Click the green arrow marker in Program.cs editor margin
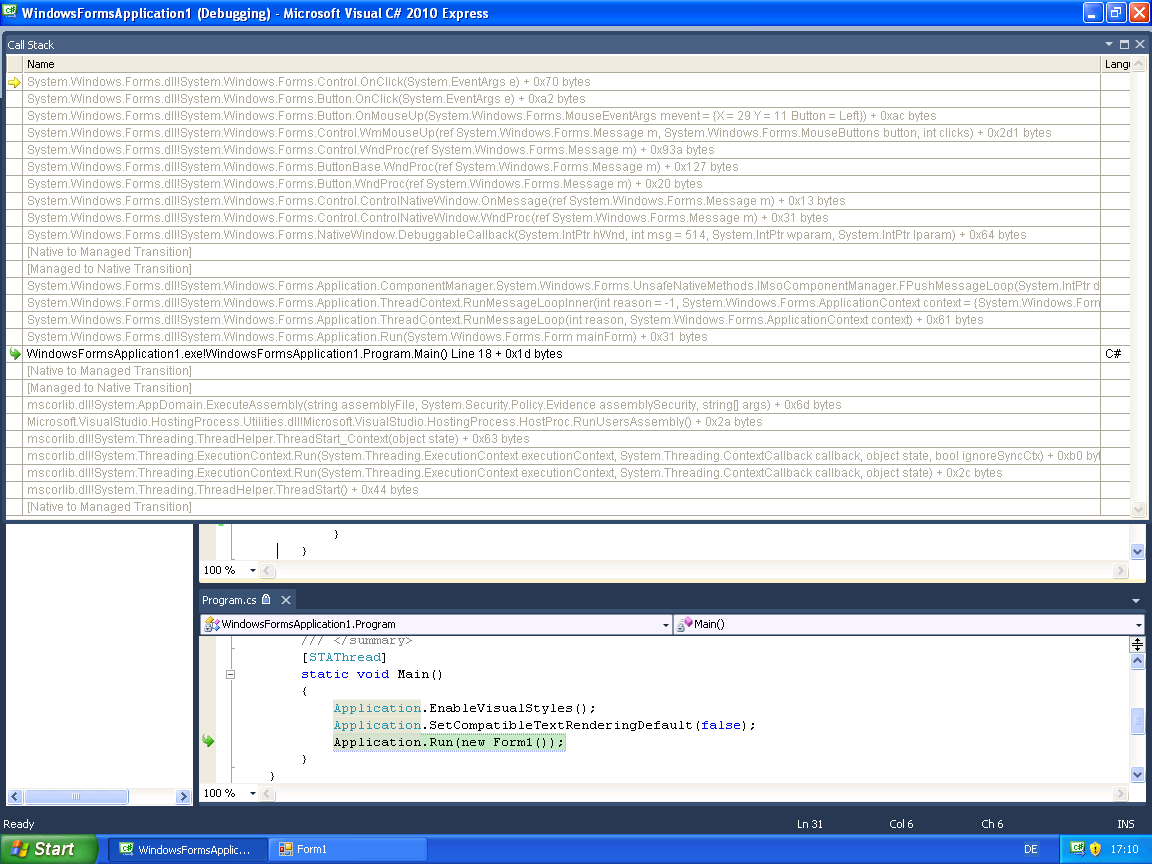 click(x=208, y=741)
